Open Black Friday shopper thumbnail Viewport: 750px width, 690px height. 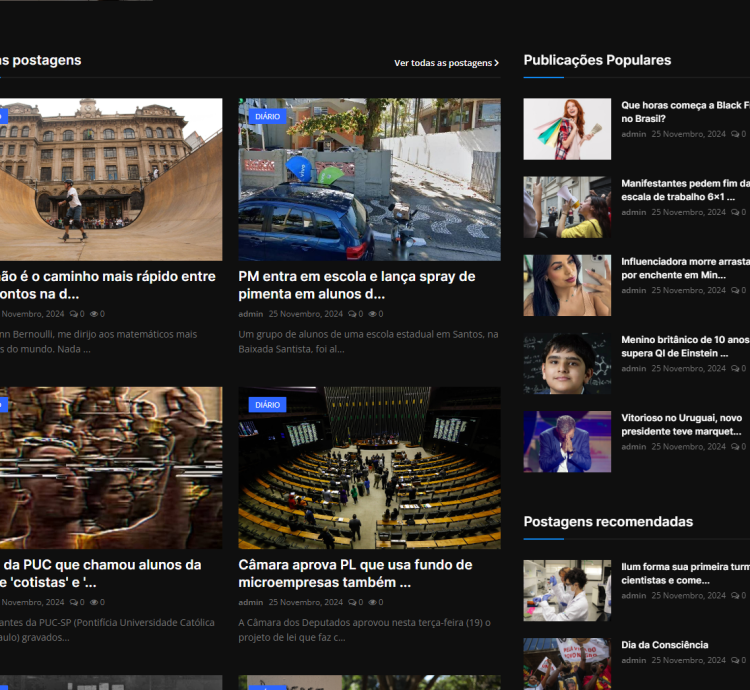coord(567,129)
